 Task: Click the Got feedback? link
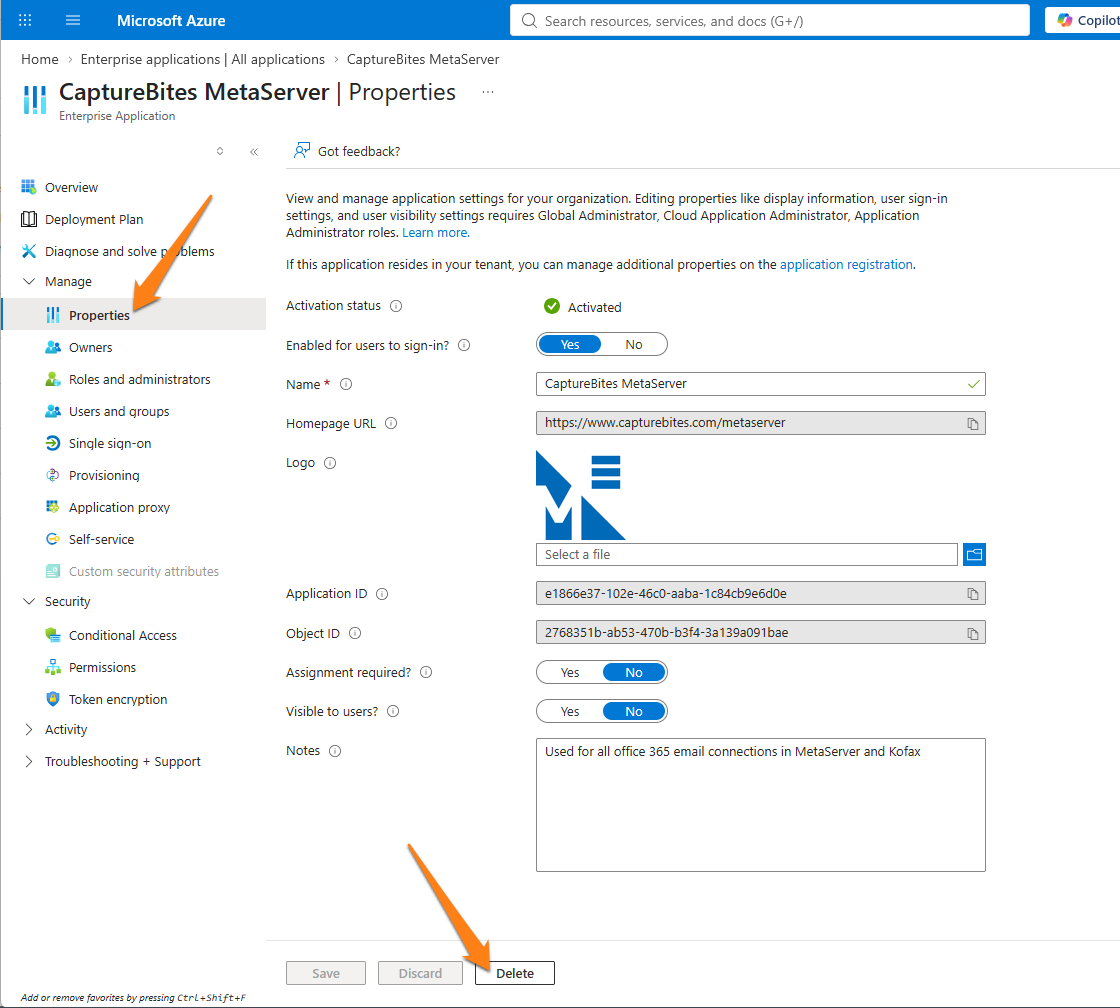(x=359, y=151)
